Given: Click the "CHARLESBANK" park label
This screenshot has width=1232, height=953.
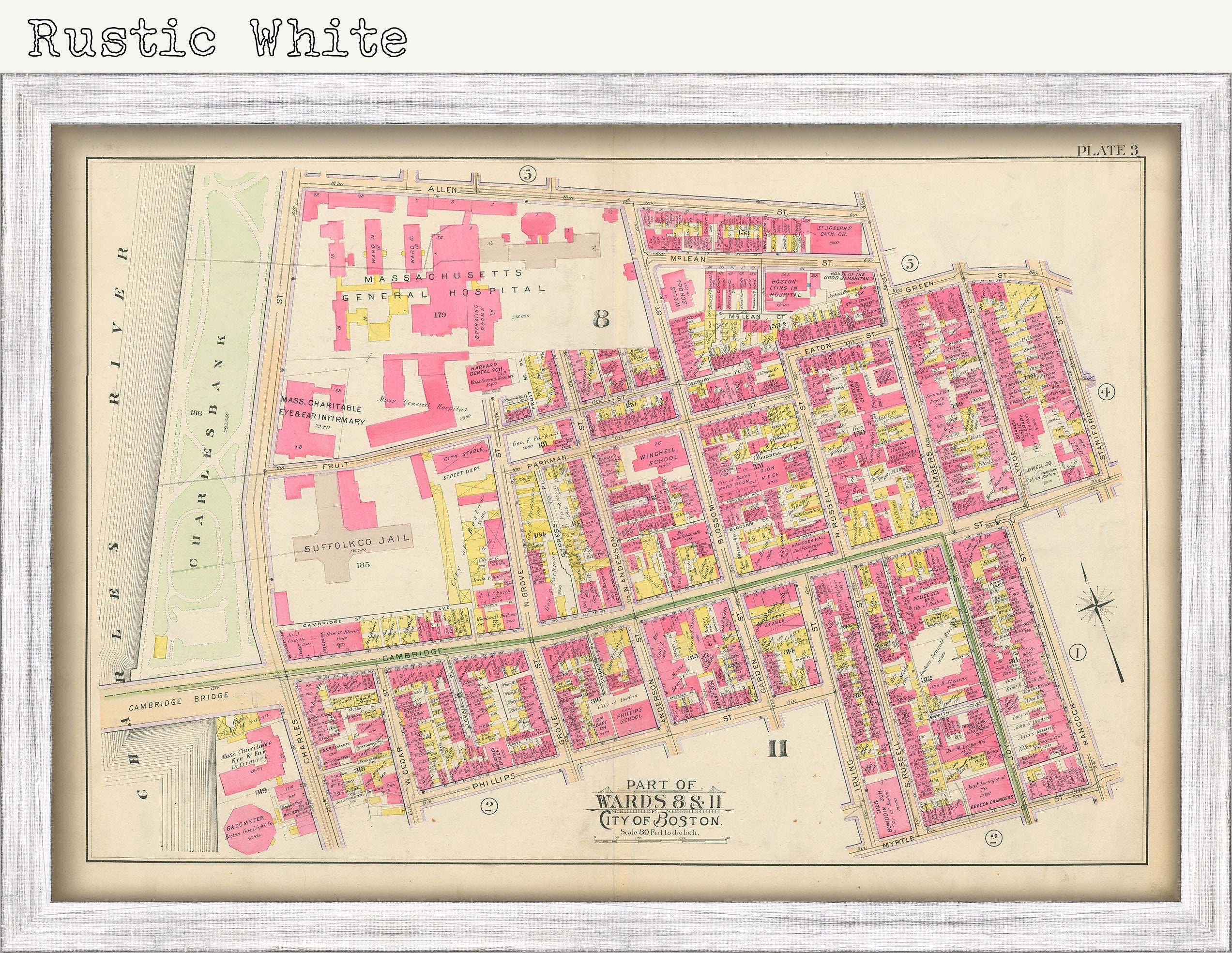Looking at the screenshot, I should pyautogui.click(x=207, y=450).
